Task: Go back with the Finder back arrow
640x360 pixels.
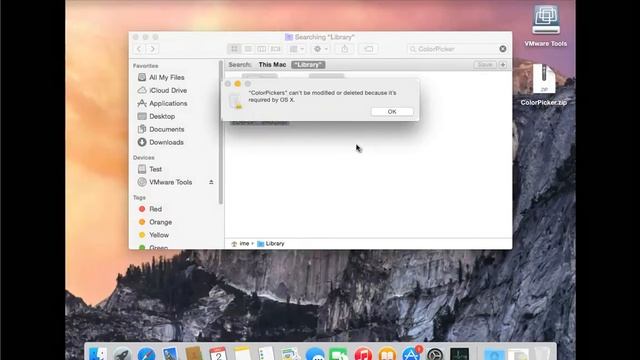Action: pyautogui.click(x=139, y=49)
